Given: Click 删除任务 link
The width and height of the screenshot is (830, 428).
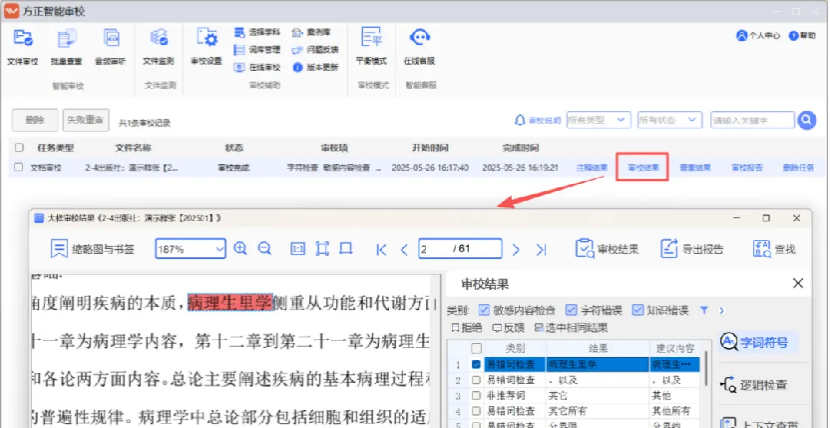Looking at the screenshot, I should click(x=798, y=168).
